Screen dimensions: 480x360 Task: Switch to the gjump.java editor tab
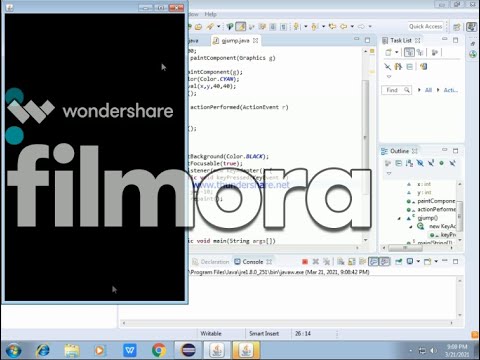coord(235,41)
